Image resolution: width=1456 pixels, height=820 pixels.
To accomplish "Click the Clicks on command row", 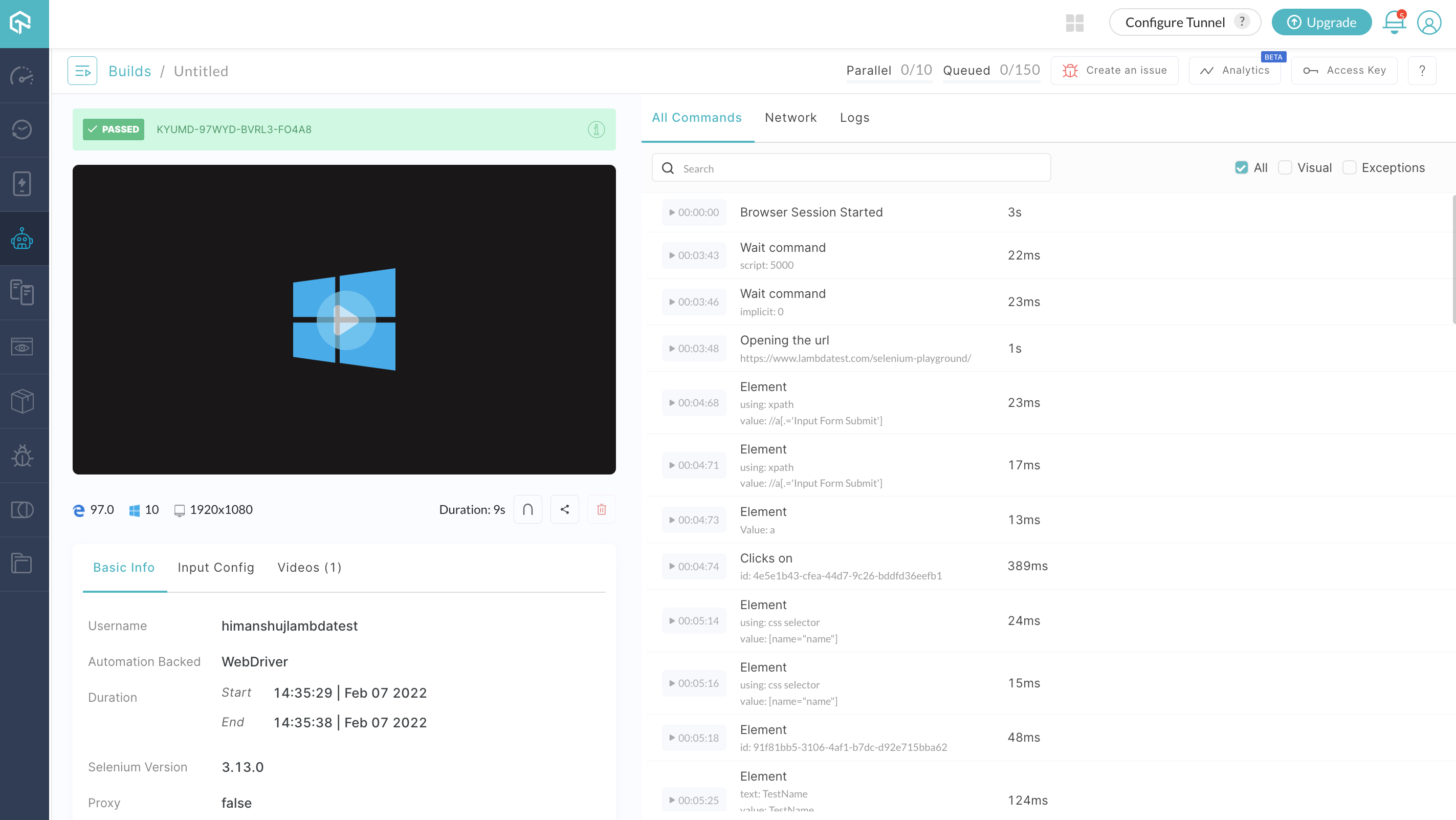I will coord(1051,566).
